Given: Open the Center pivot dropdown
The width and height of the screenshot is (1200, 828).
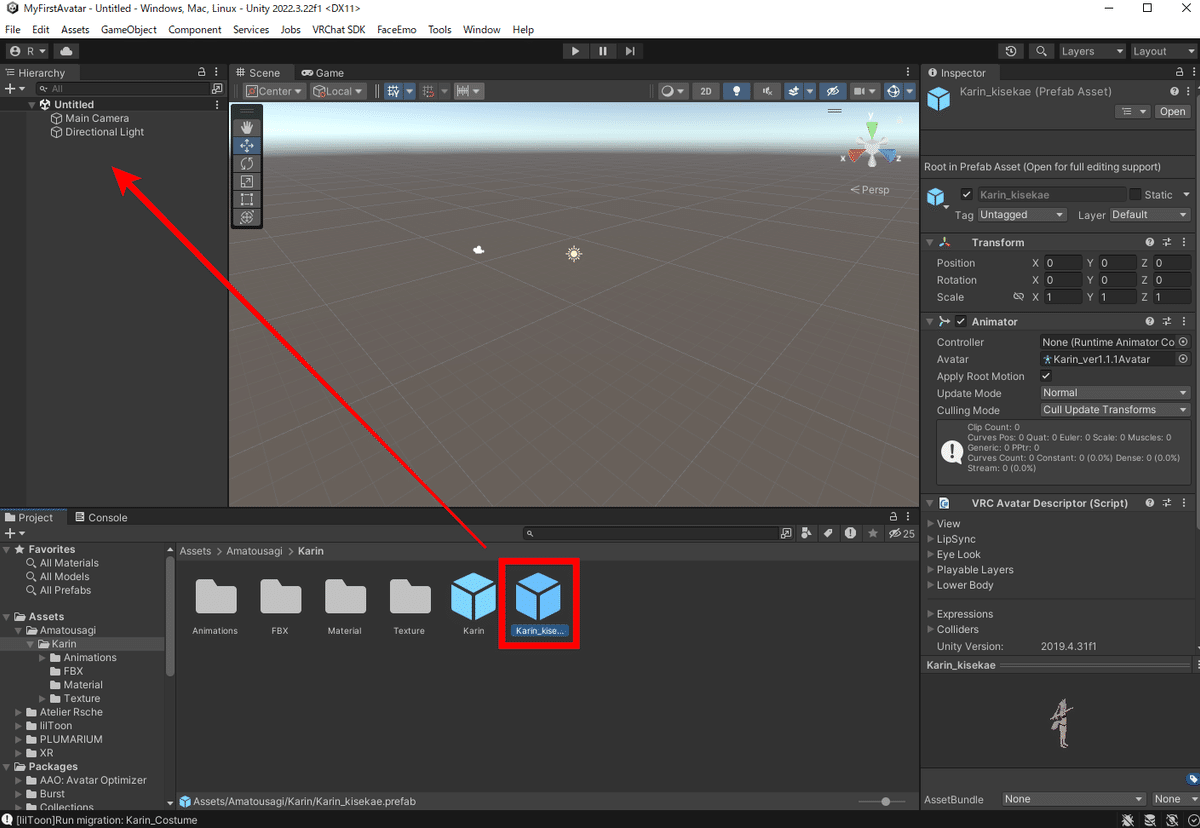Looking at the screenshot, I should click(275, 91).
